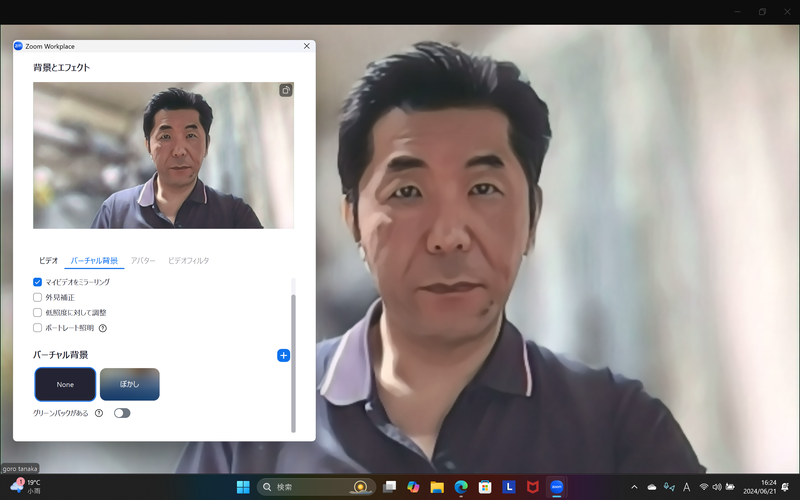The height and width of the screenshot is (500, 800).
Task: Click the microphone and location tray icon
Action: coord(669,487)
